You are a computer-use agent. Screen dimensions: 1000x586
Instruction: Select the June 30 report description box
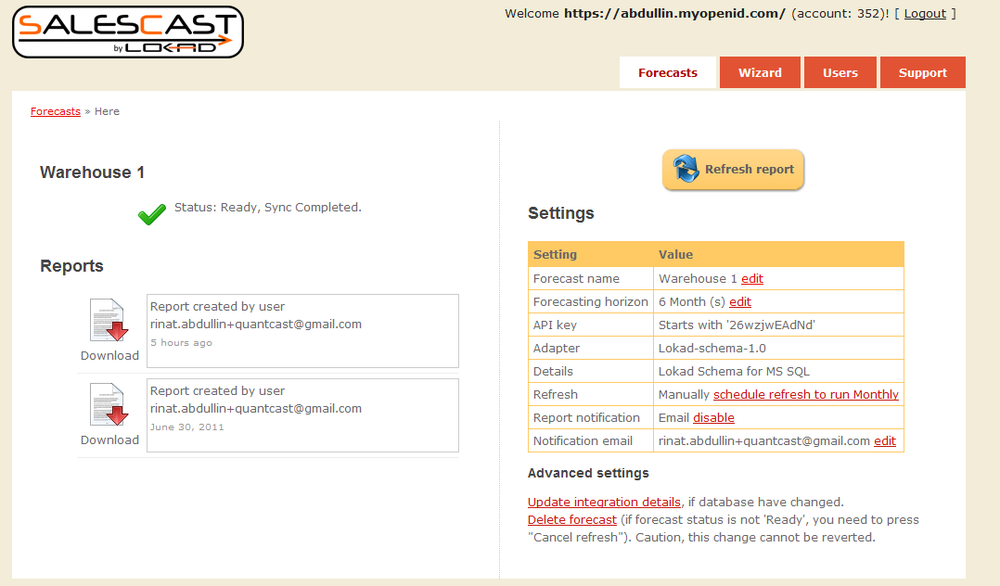pyautogui.click(x=302, y=414)
